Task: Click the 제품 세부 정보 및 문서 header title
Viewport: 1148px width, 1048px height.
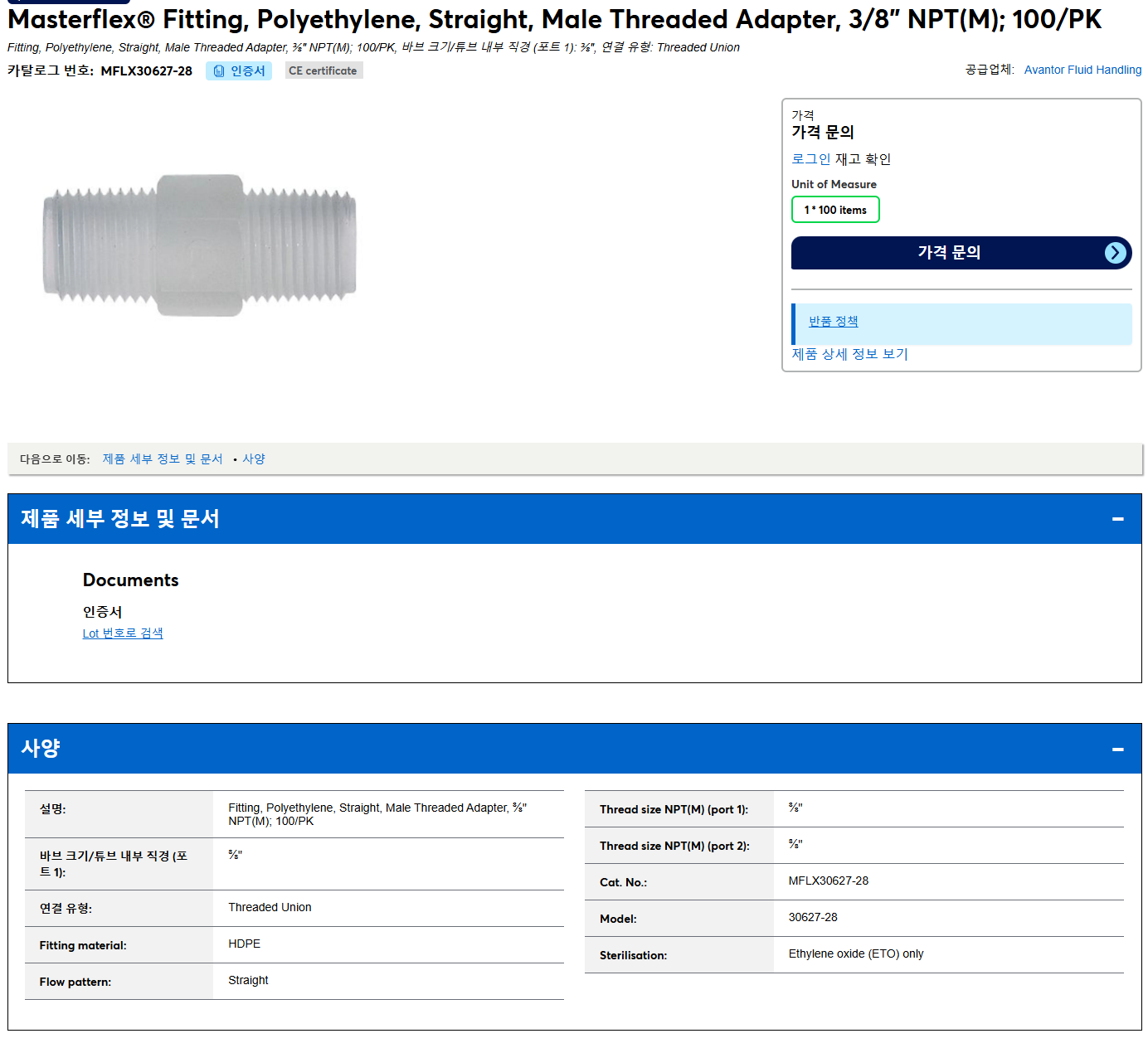Action: coord(120,519)
